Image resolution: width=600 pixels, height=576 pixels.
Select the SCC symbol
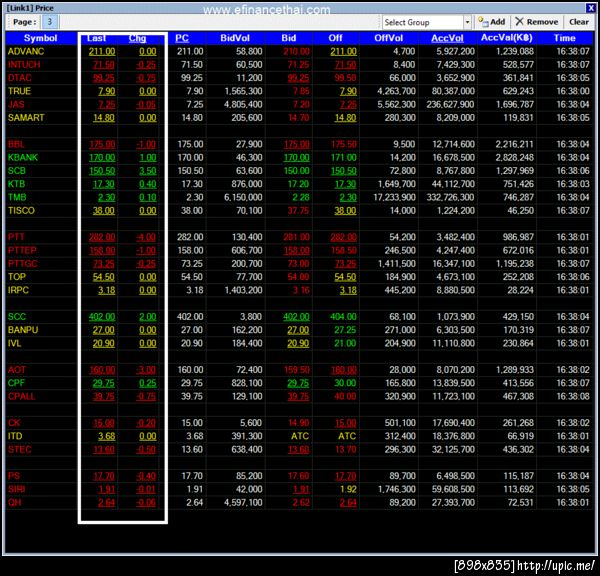pos(17,317)
